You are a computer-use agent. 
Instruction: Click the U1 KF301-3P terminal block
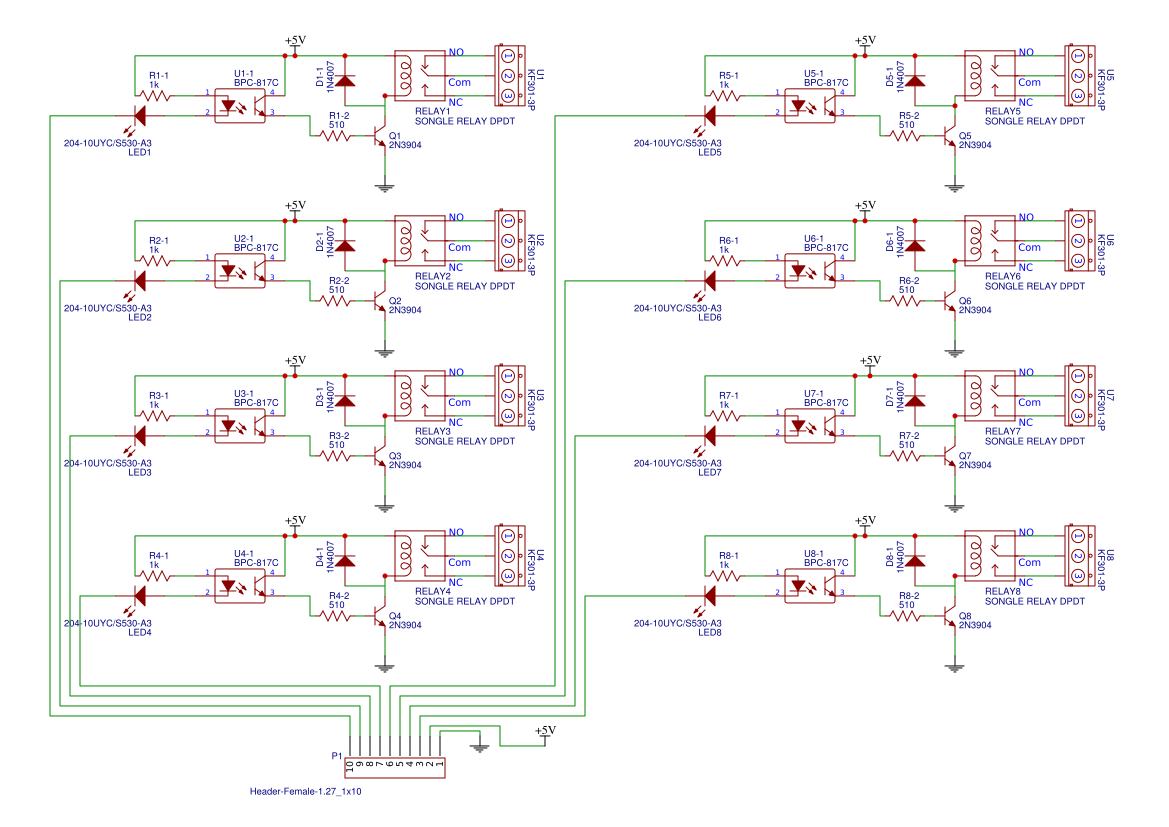[510, 75]
